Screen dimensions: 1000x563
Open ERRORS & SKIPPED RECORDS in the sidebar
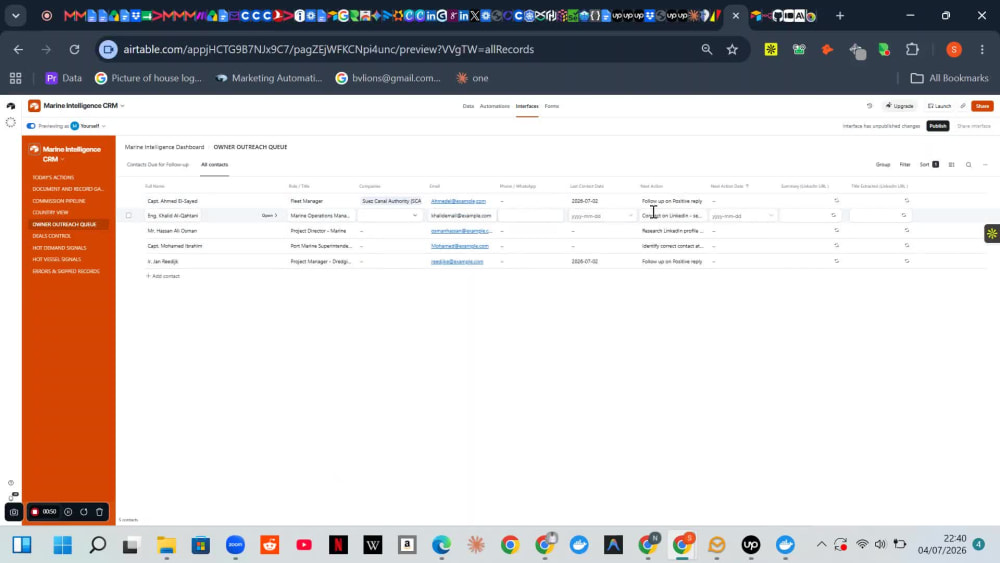click(66, 271)
